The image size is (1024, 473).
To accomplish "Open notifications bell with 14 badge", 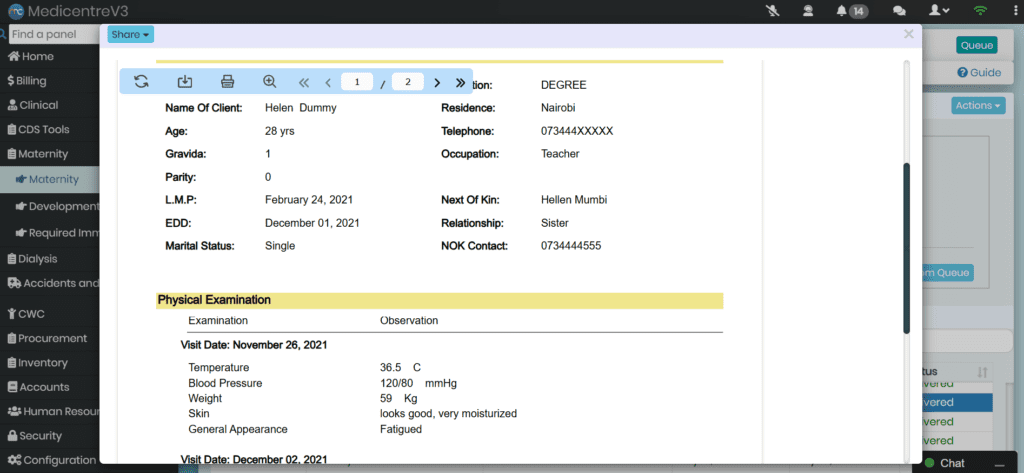I will [852, 10].
